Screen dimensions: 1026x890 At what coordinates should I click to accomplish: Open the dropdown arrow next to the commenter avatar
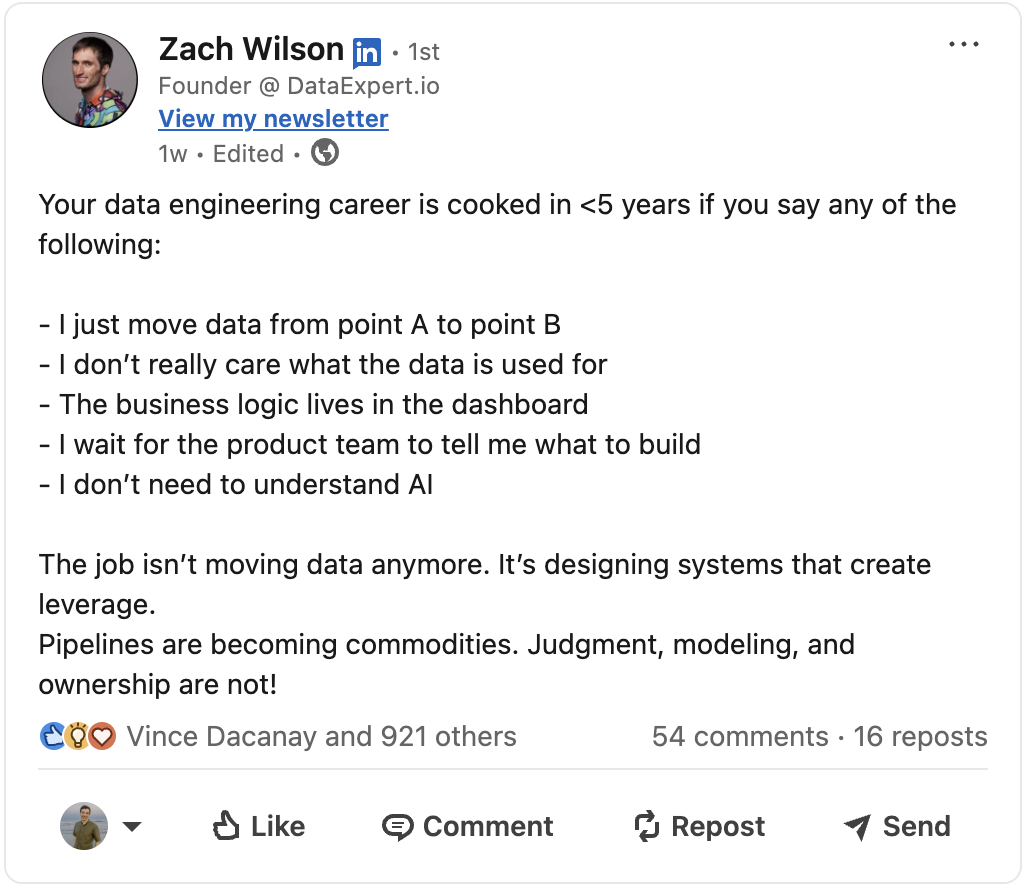click(x=131, y=826)
